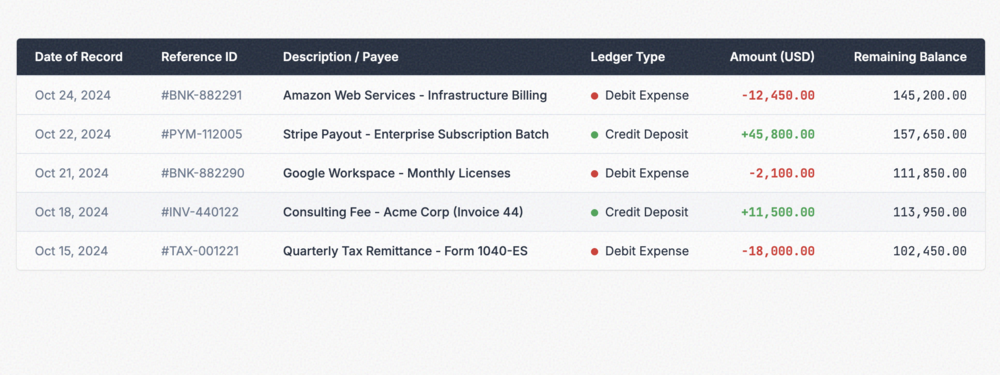Click the Amount (USD) column header
The width and height of the screenshot is (1000, 375).
click(x=772, y=57)
